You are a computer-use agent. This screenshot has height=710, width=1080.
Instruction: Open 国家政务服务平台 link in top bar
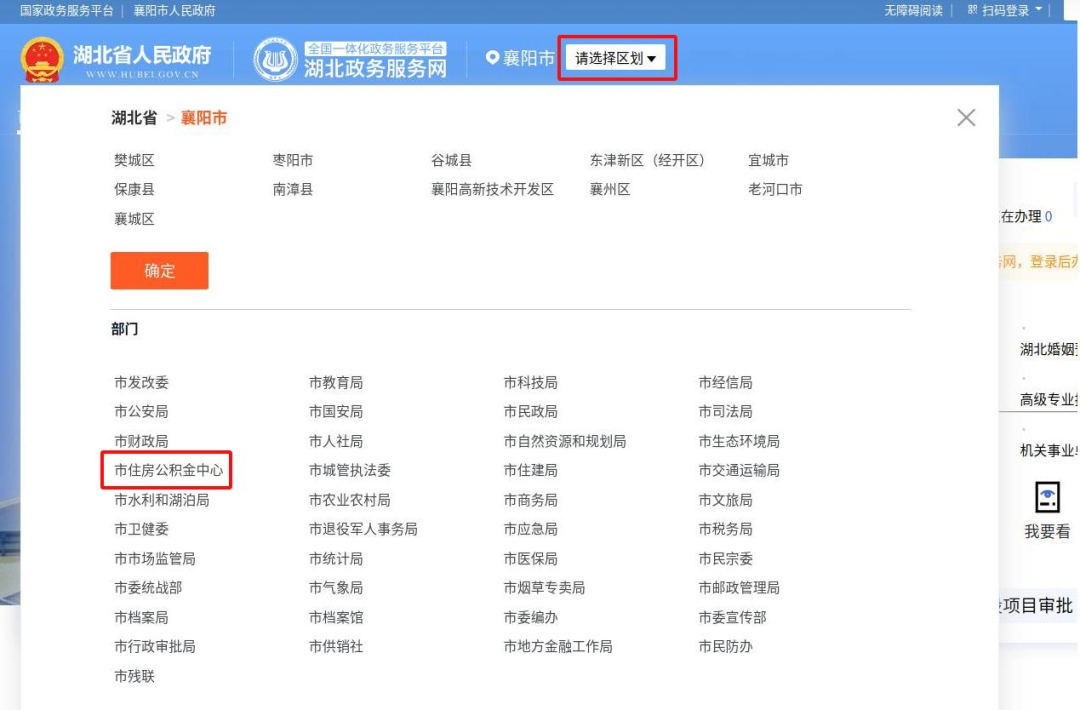(x=67, y=10)
